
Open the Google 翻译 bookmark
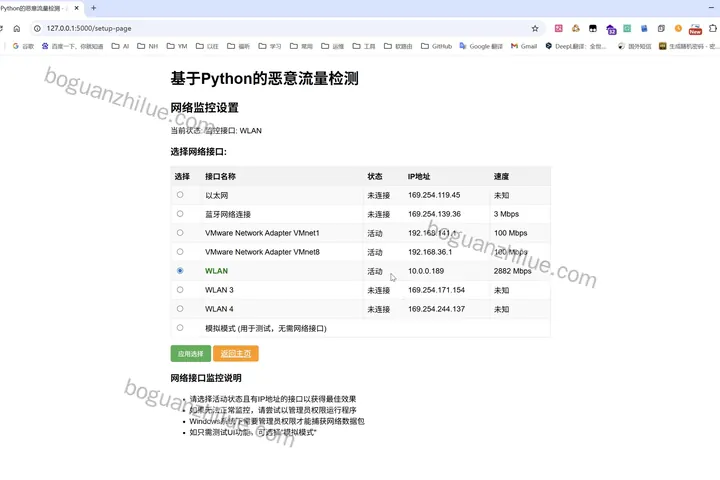(481, 46)
